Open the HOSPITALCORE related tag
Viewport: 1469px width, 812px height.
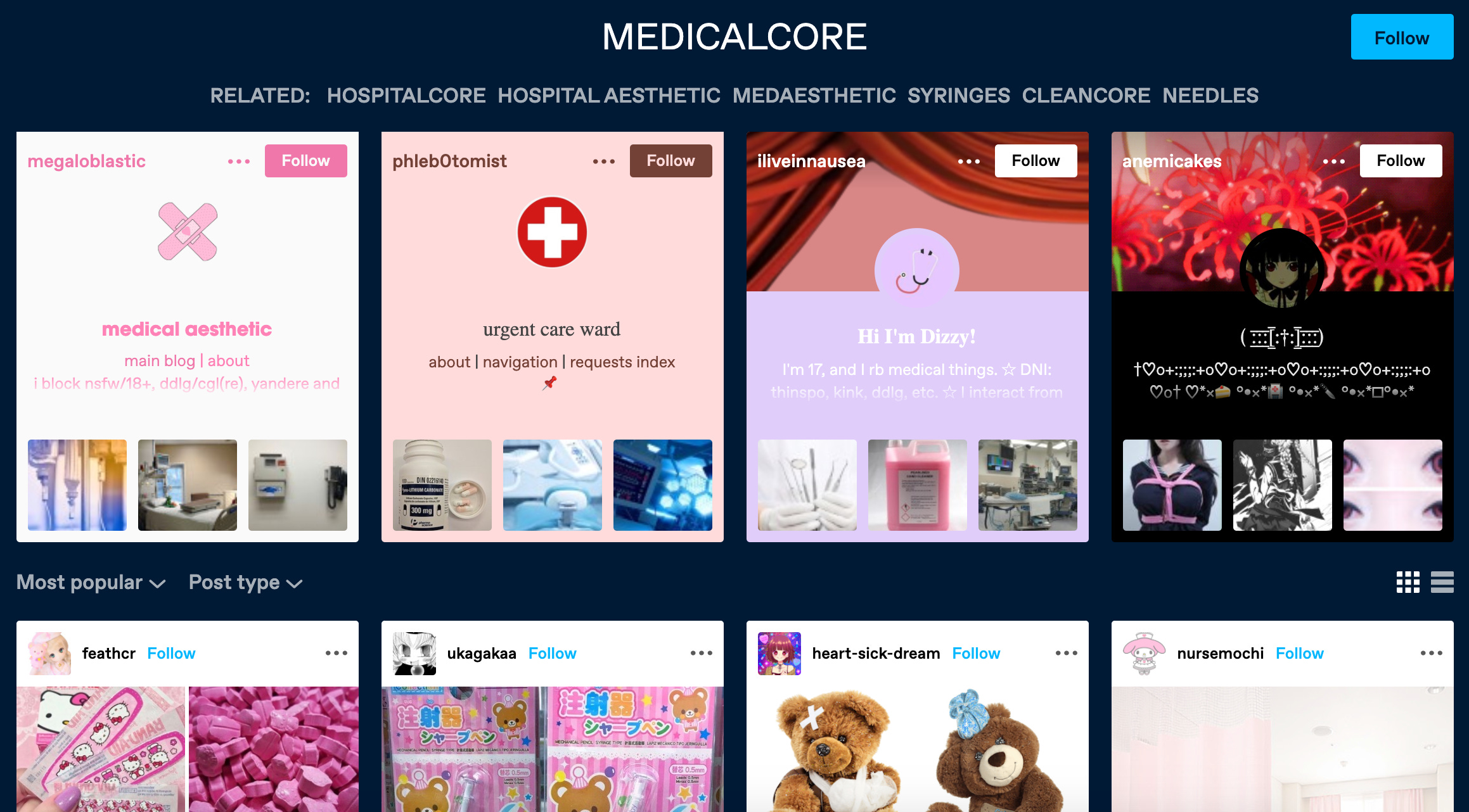click(406, 96)
